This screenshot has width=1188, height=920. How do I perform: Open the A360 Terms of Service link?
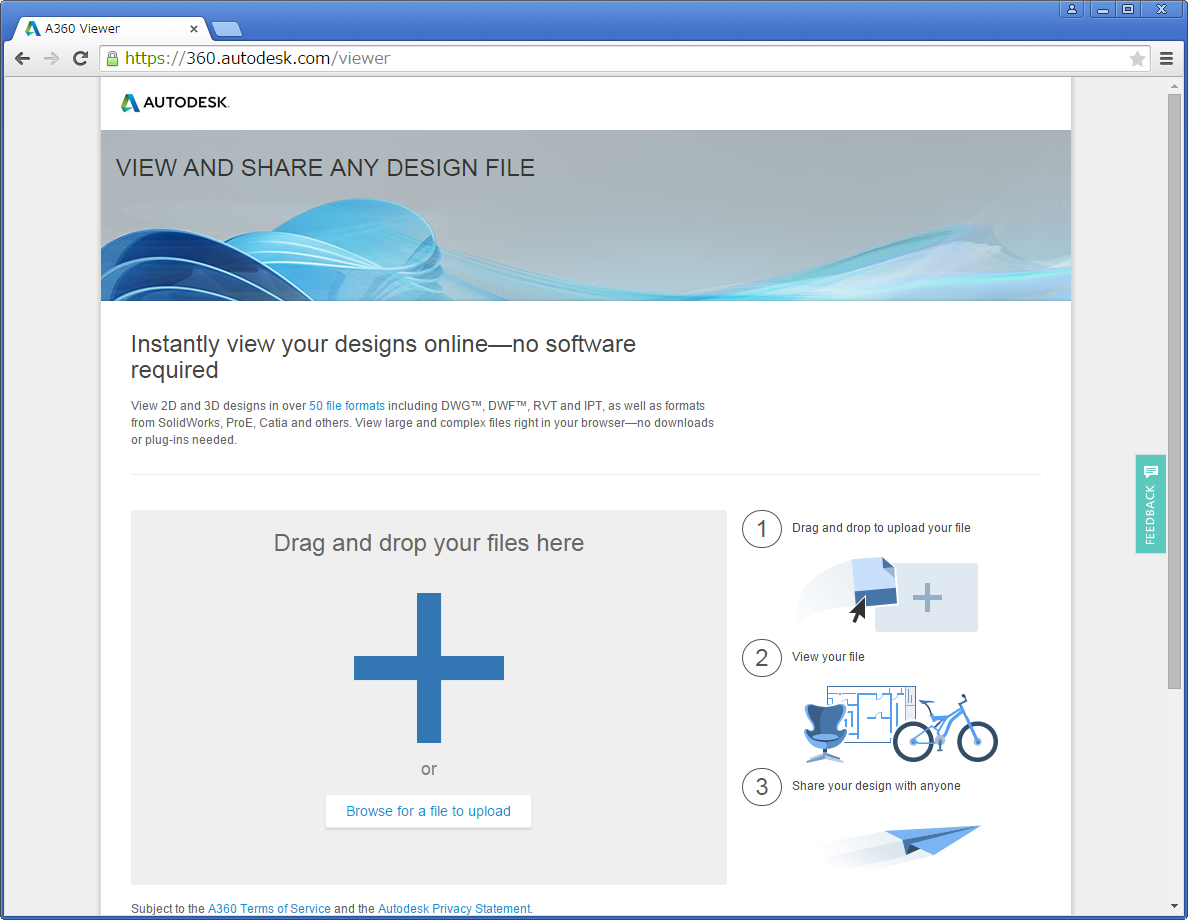(x=269, y=909)
